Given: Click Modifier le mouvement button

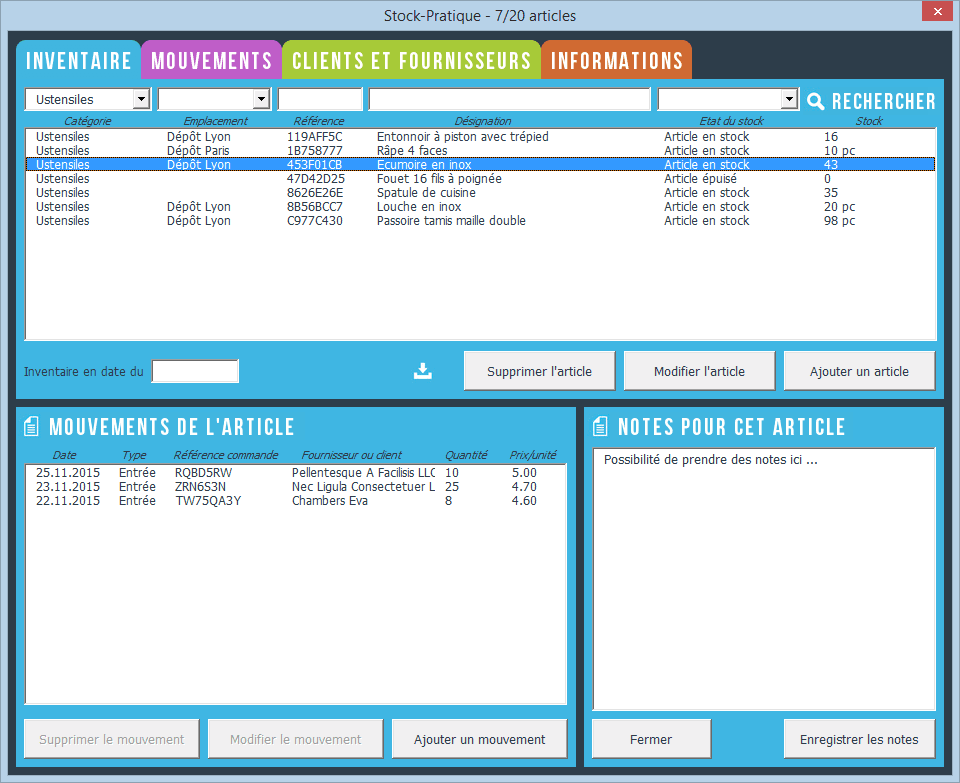Looking at the screenshot, I should tap(296, 739).
